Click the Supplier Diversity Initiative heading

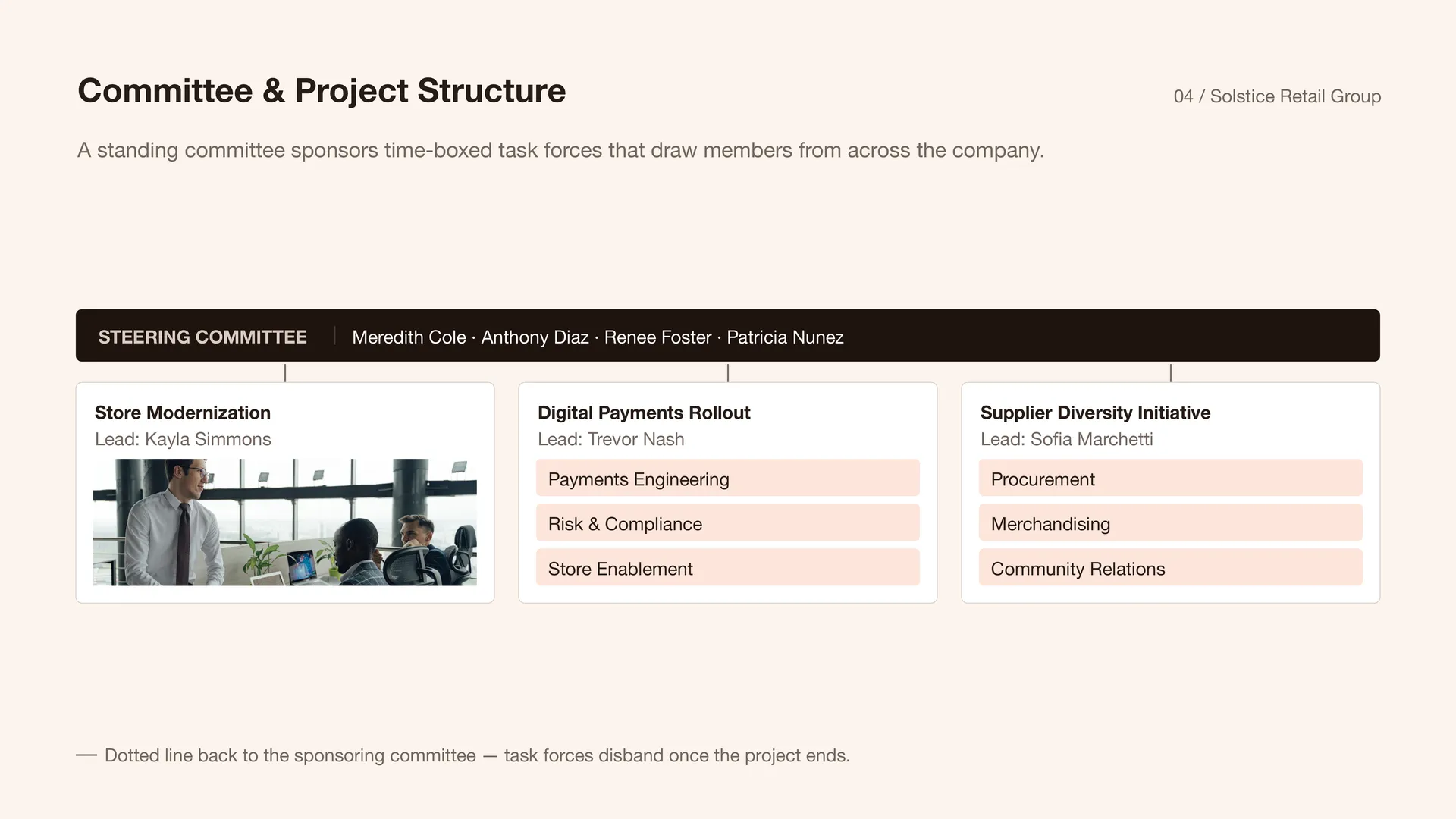(1095, 413)
